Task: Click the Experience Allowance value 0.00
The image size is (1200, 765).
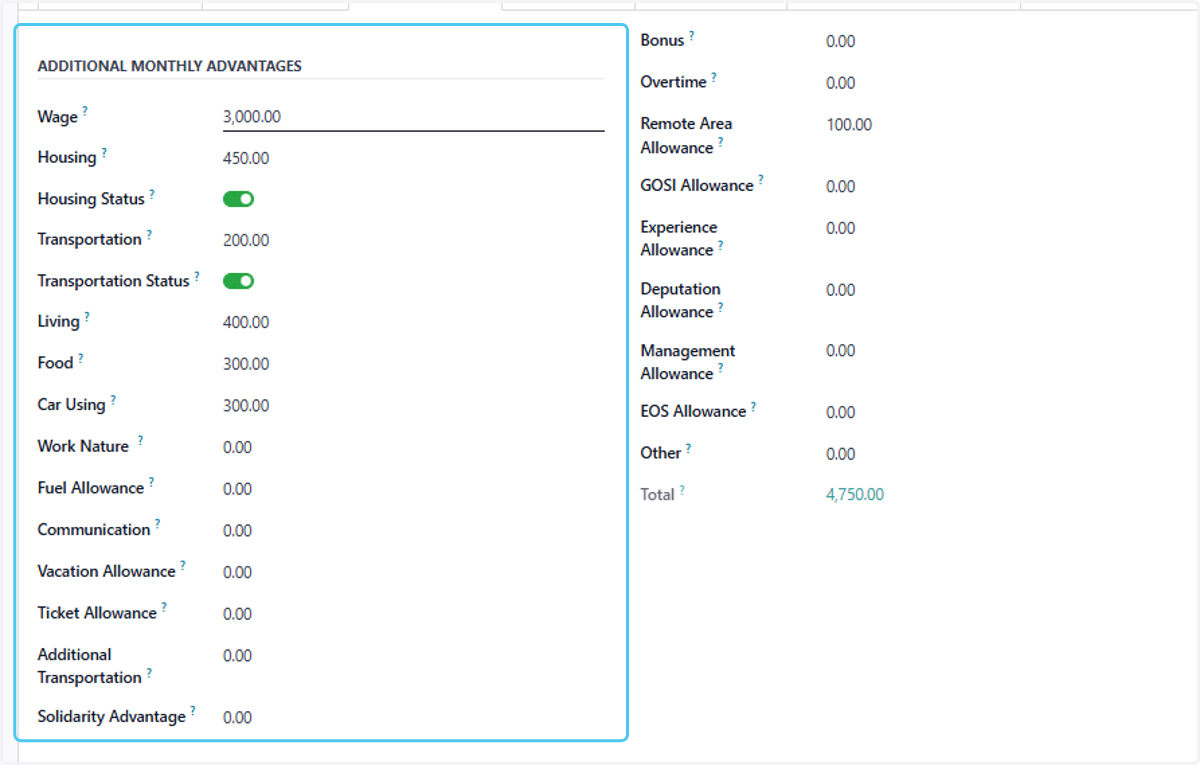Action: coord(841,228)
